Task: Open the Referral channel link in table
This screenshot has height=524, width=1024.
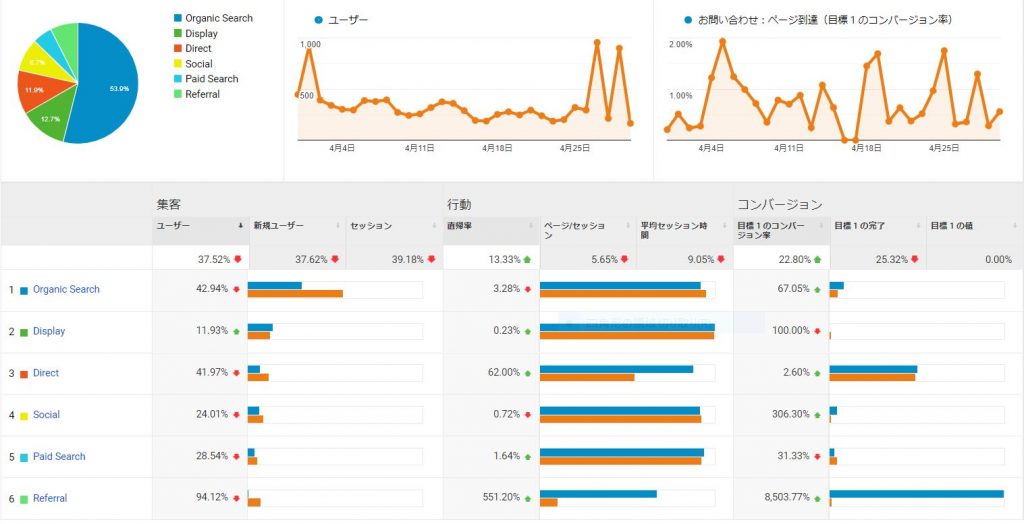Action: click(50, 498)
